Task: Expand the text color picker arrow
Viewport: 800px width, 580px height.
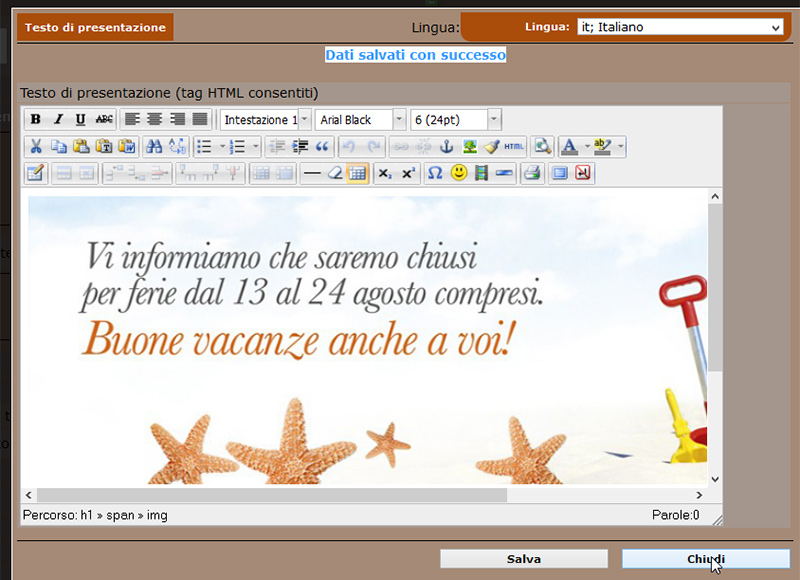Action: pos(587,147)
